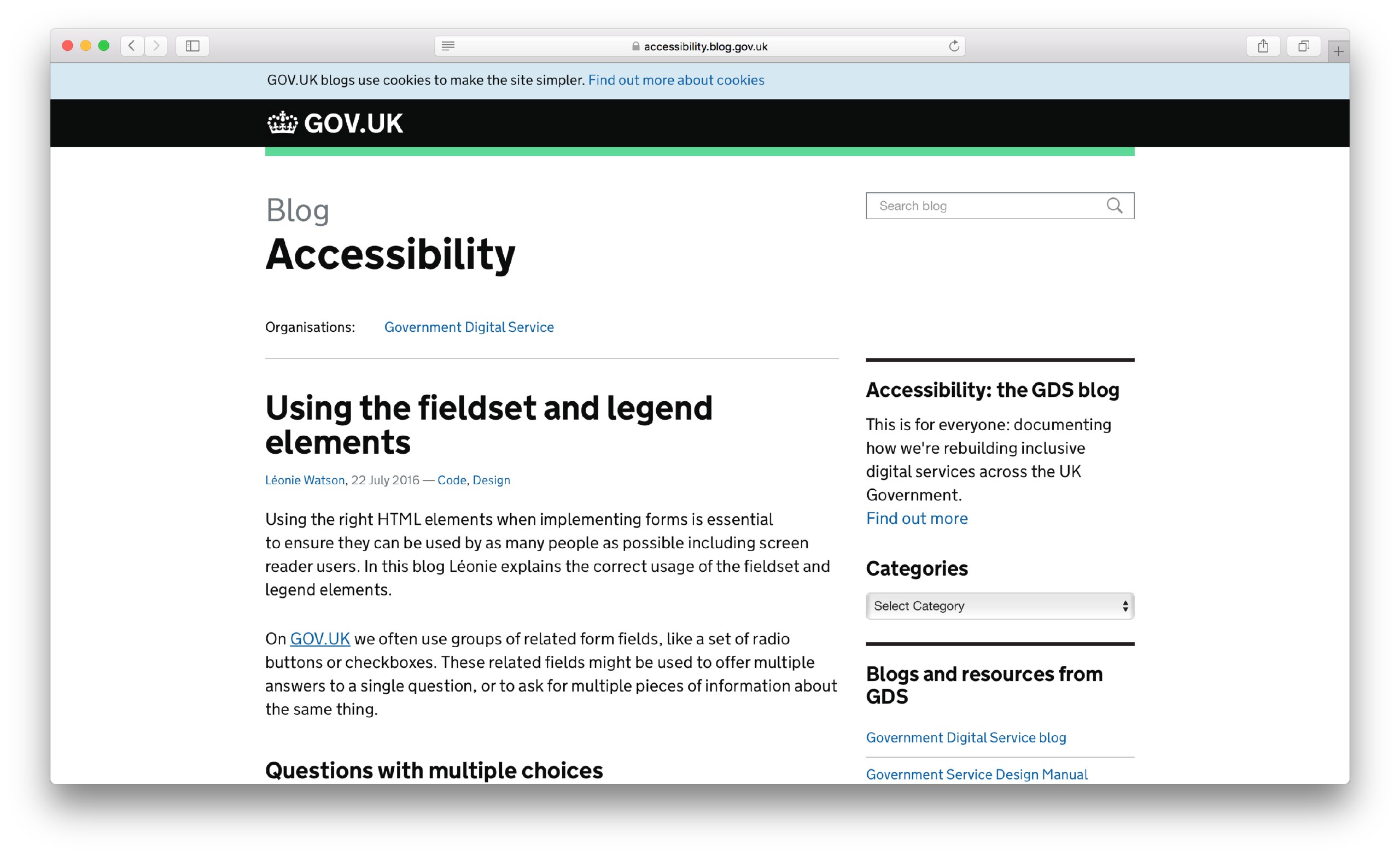Open Find out more about cookies link

click(676, 80)
